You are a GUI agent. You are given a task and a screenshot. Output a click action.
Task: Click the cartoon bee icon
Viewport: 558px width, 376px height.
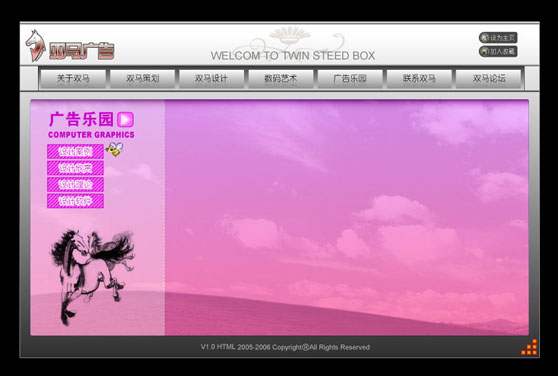[115, 149]
